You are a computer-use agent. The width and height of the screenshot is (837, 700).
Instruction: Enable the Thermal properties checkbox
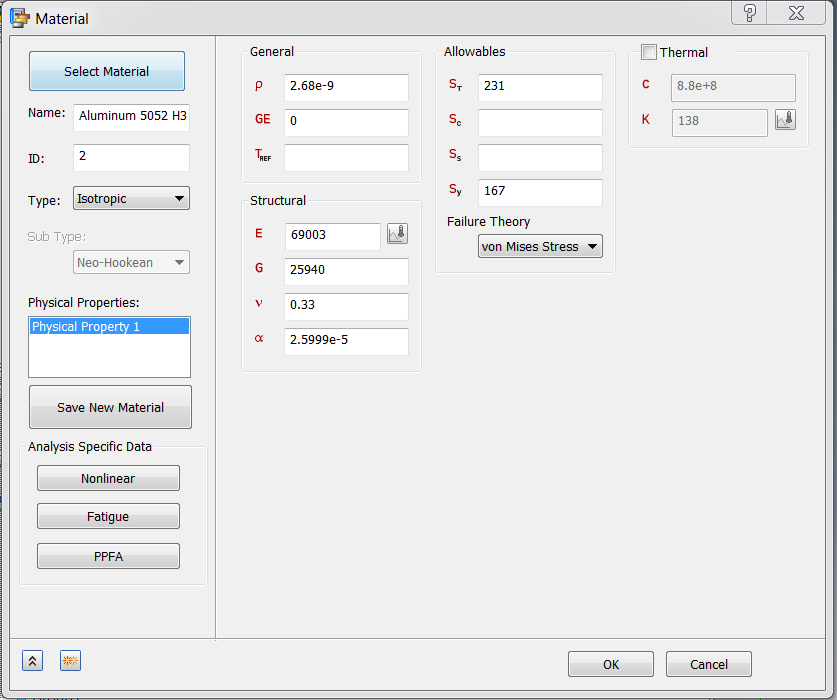click(x=648, y=52)
